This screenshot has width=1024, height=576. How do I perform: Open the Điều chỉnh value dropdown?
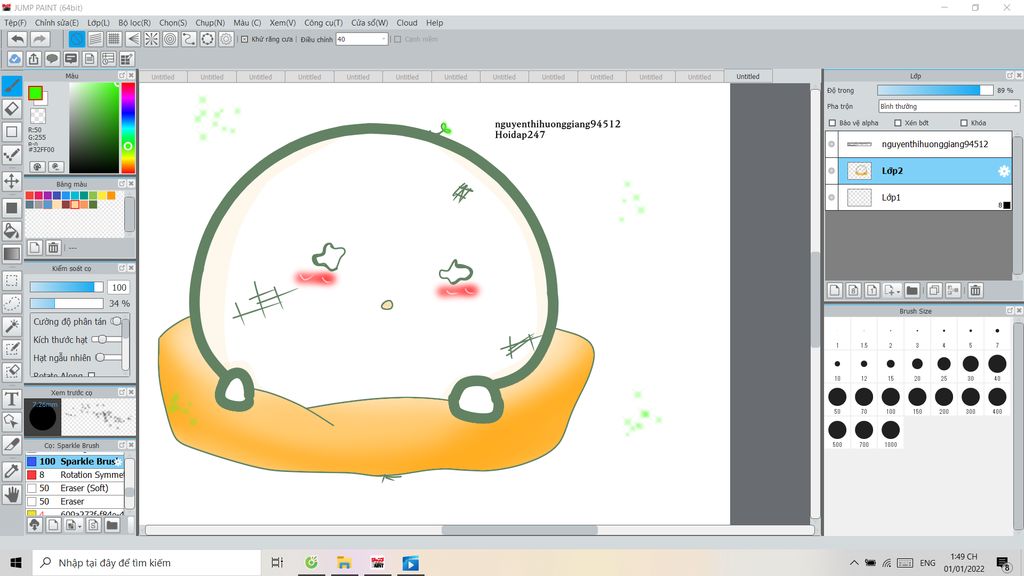362,39
